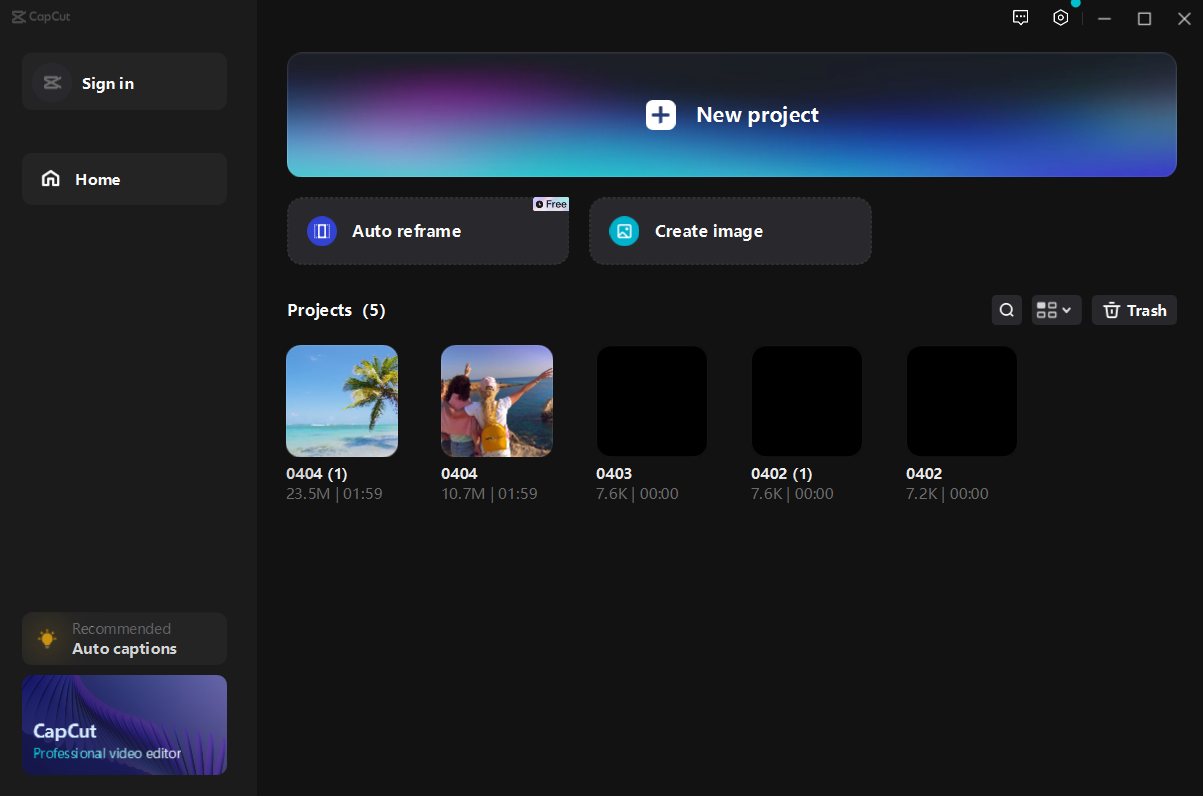Open the 0402 (1) project black thumbnail
This screenshot has width=1203, height=796.
coord(807,401)
